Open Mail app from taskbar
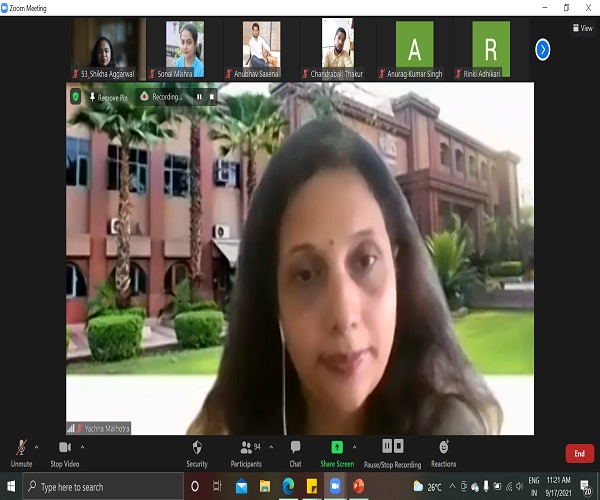Viewport: 600px width, 500px height. coord(241,487)
